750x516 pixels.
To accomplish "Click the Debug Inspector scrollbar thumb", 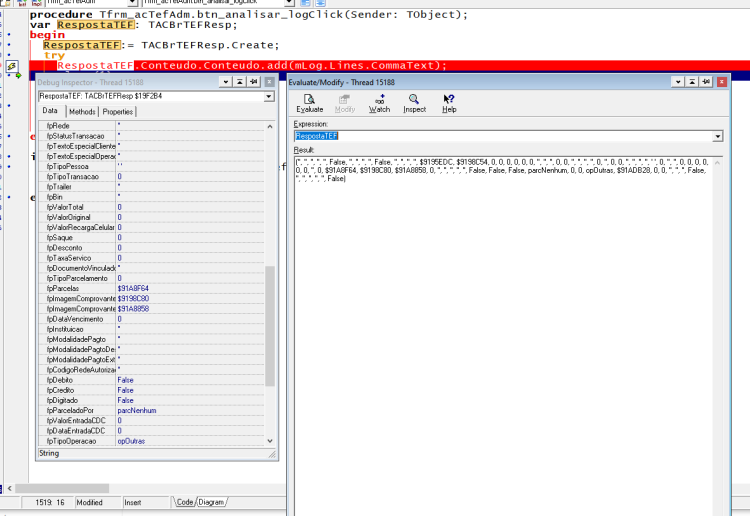I will click(270, 326).
